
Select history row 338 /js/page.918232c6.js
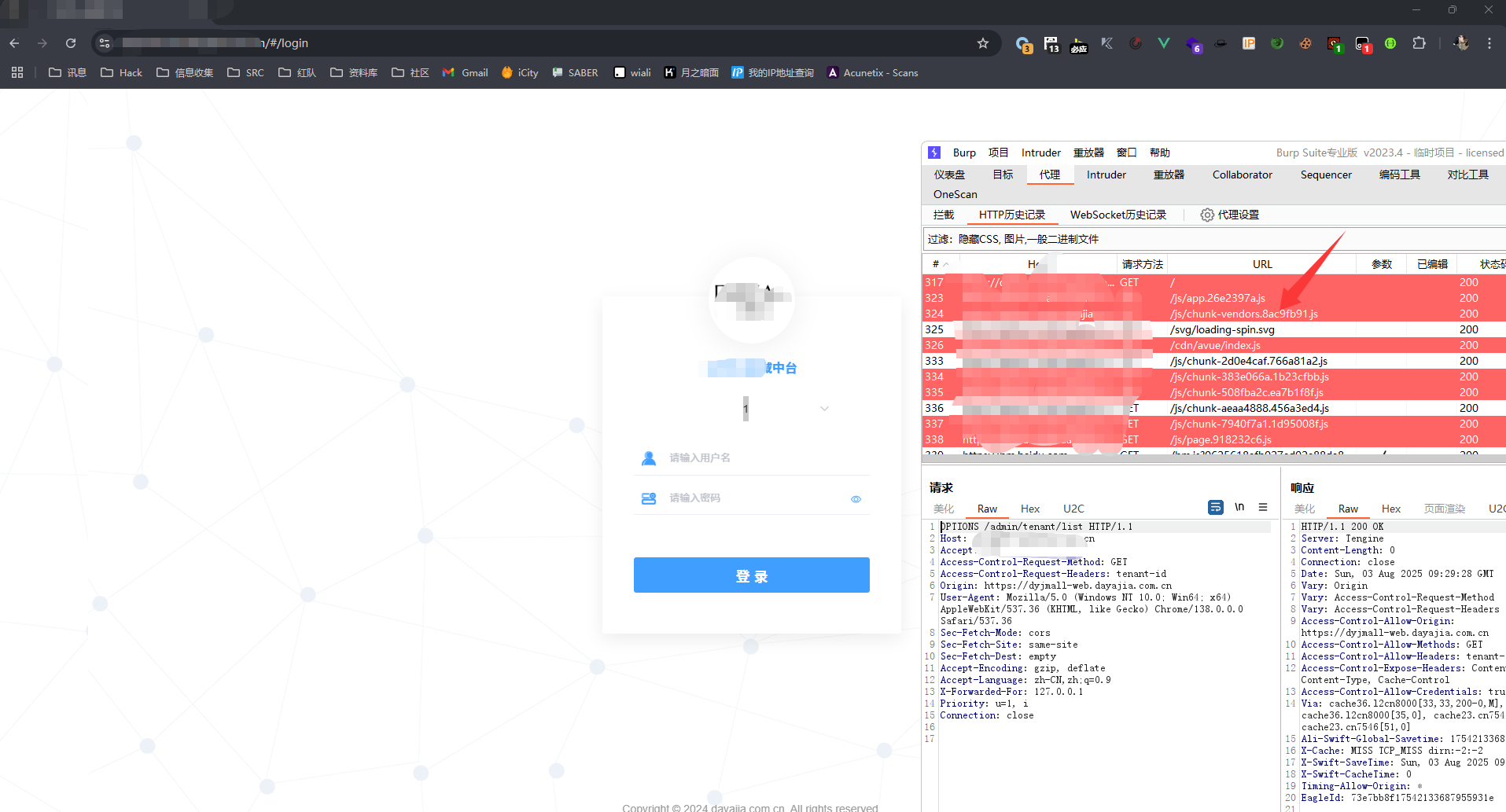[x=1214, y=439]
